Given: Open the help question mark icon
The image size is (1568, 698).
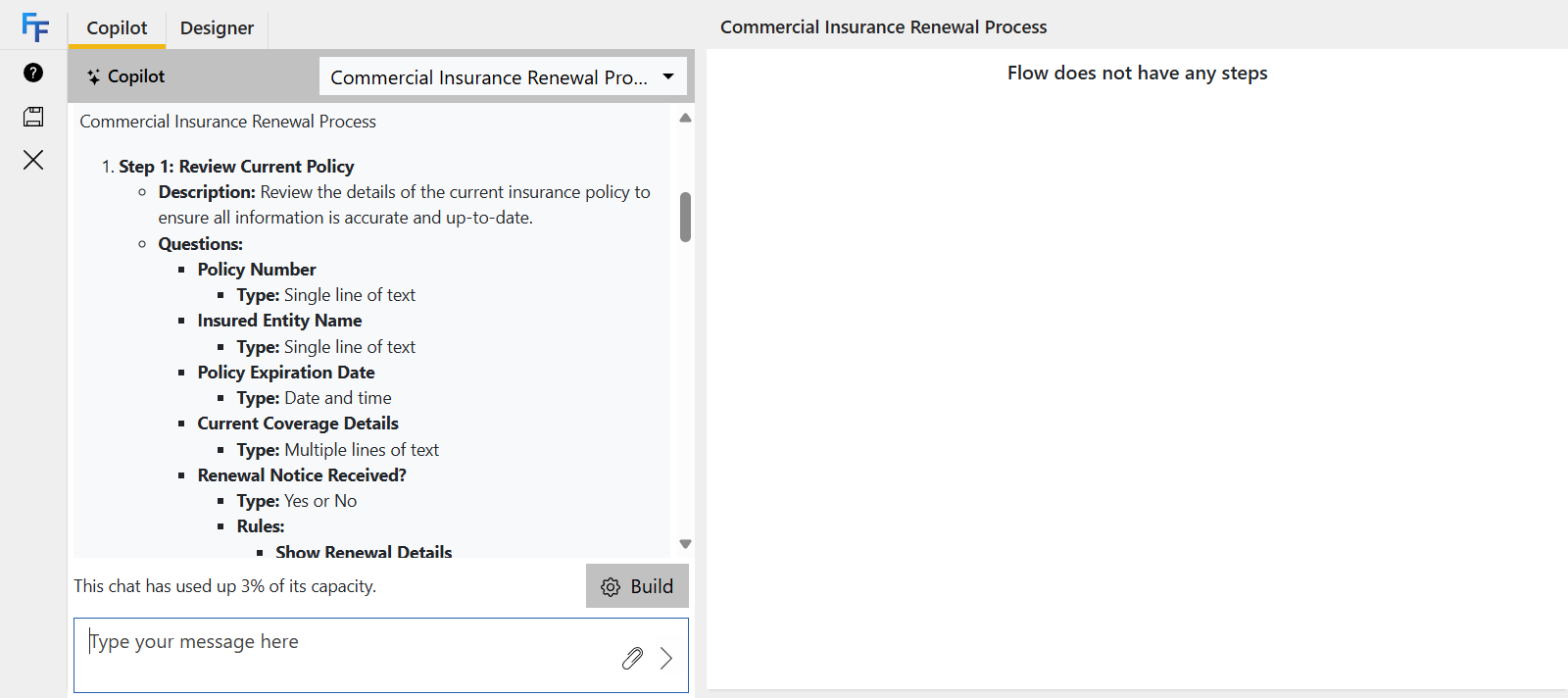Looking at the screenshot, I should tap(33, 73).
